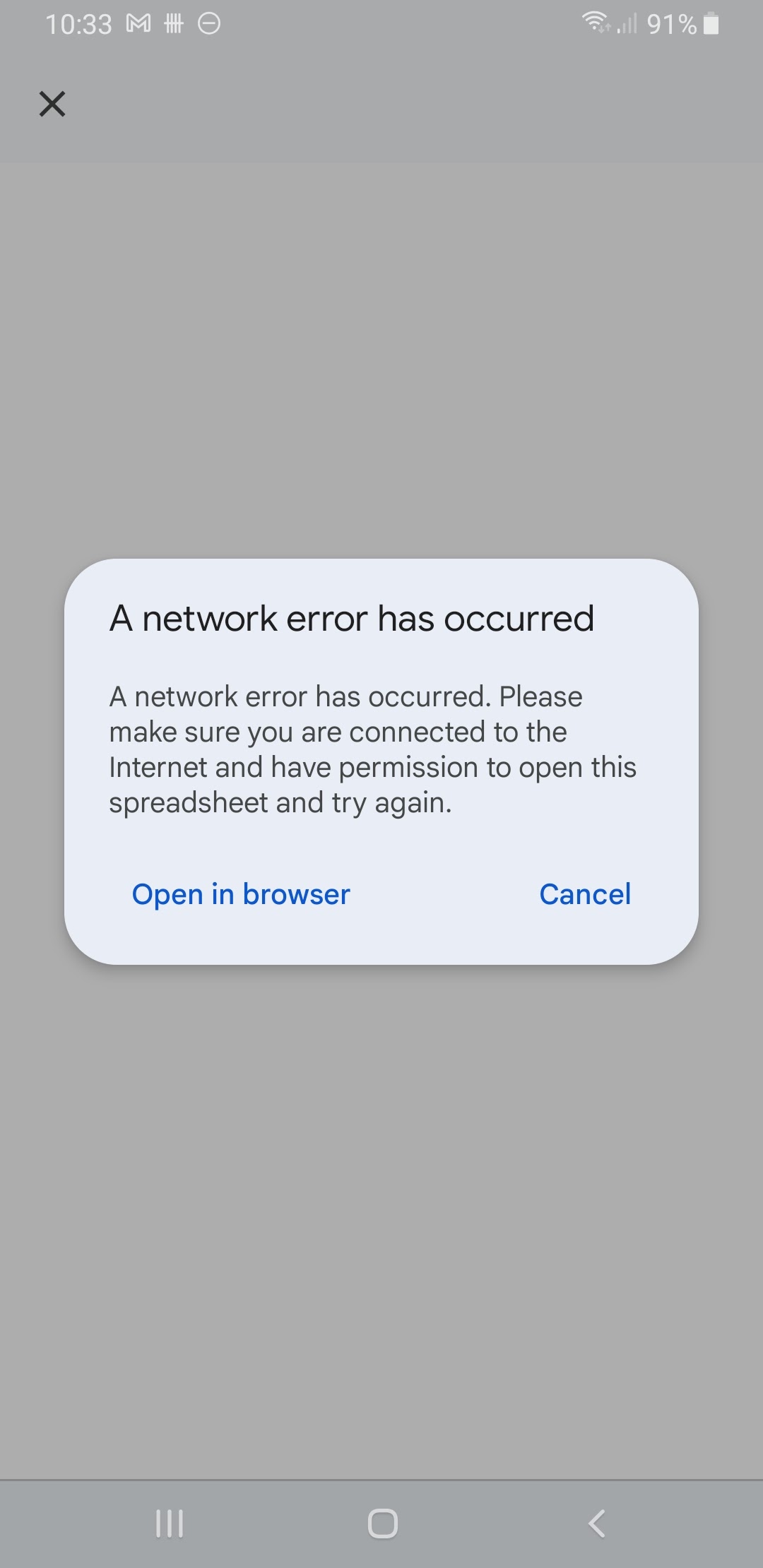Viewport: 763px width, 1568px height.
Task: Tap the Do Not Disturb status icon
Action: [209, 24]
